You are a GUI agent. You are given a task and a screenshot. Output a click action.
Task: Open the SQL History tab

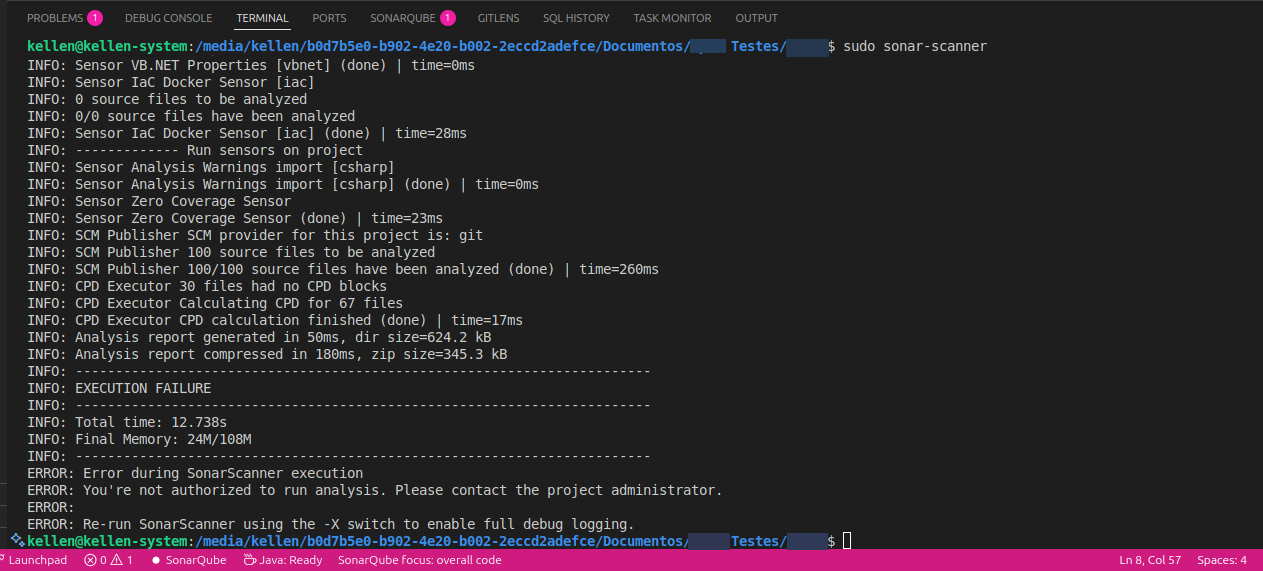(x=576, y=18)
